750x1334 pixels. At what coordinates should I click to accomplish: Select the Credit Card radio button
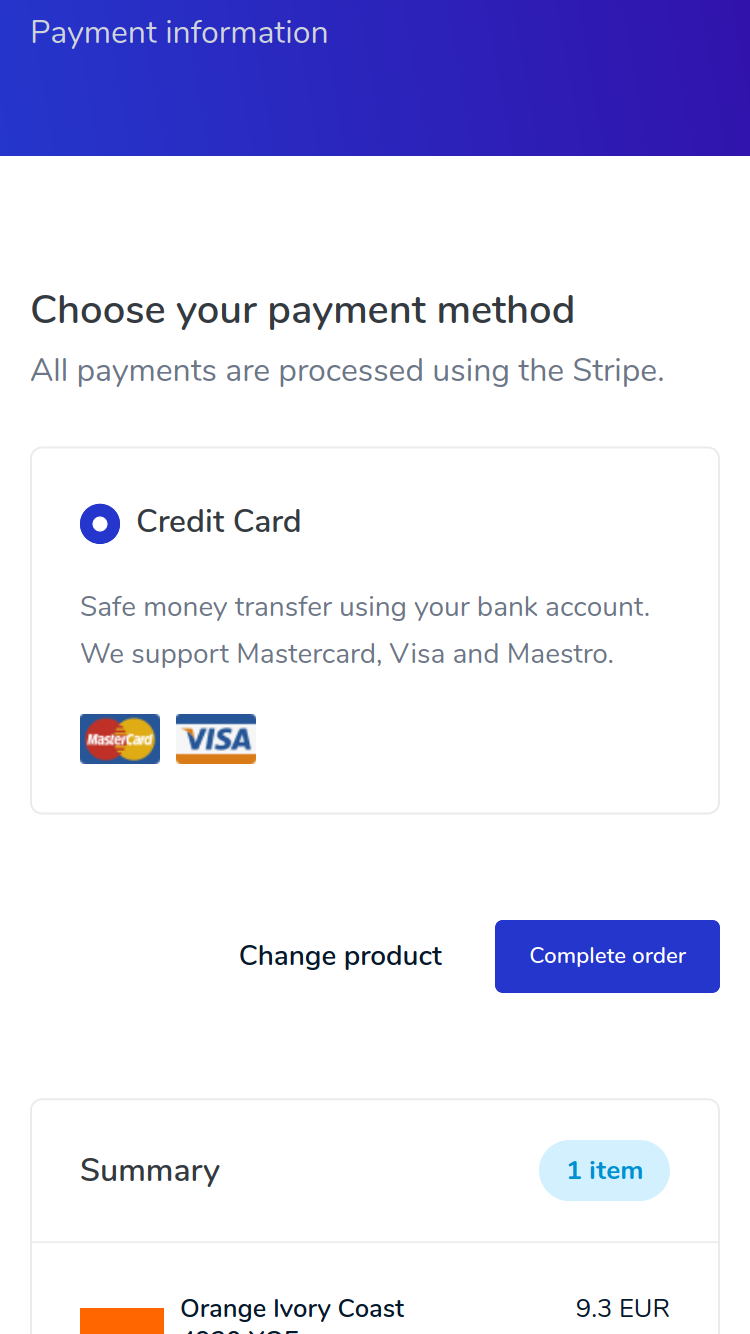pos(100,523)
